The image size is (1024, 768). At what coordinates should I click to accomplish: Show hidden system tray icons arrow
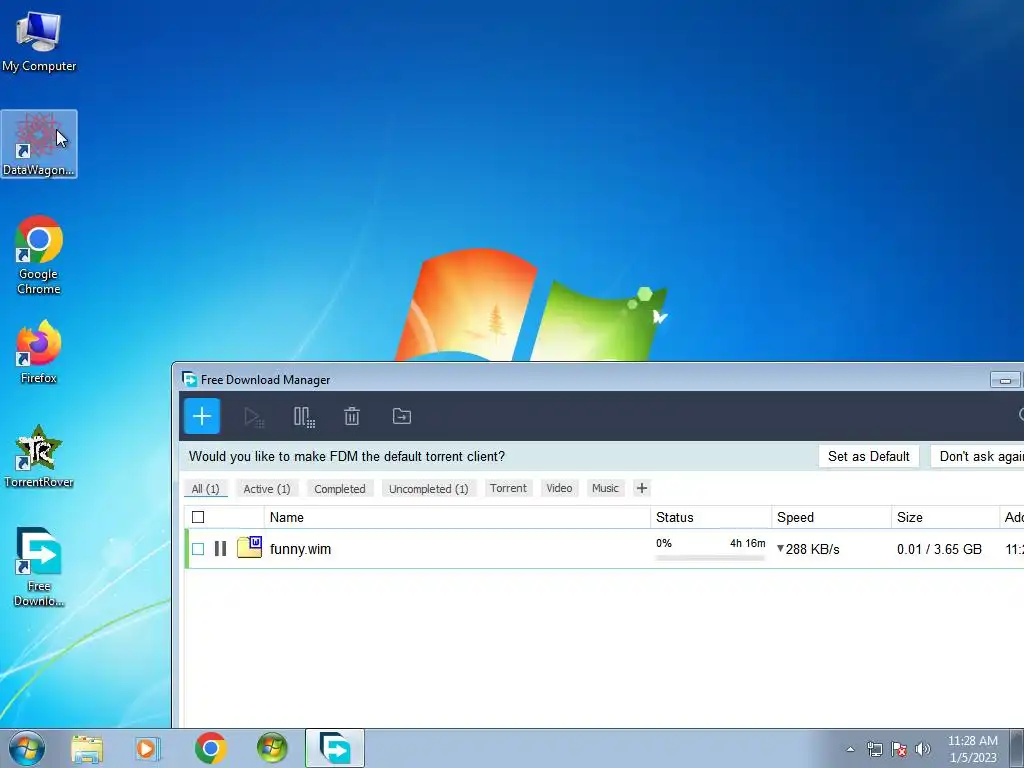850,749
